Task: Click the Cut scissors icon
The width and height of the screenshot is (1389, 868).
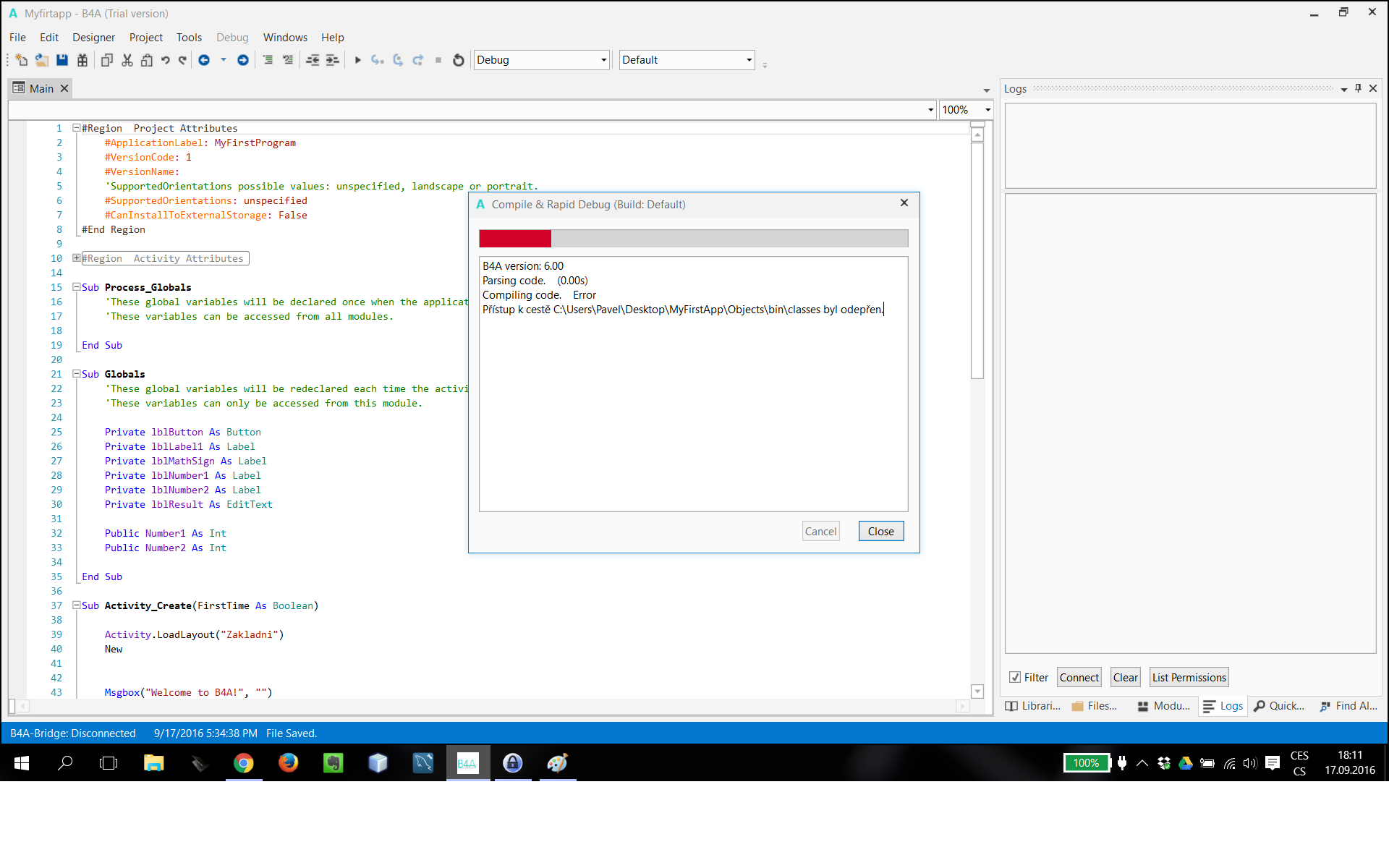Action: 127,60
